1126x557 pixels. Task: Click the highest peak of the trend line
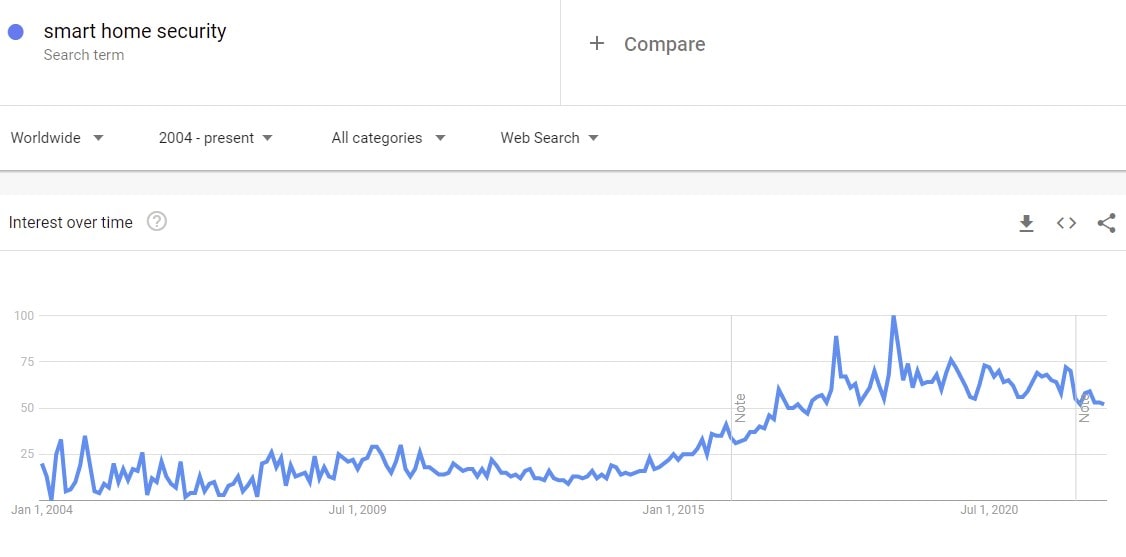(x=893, y=317)
